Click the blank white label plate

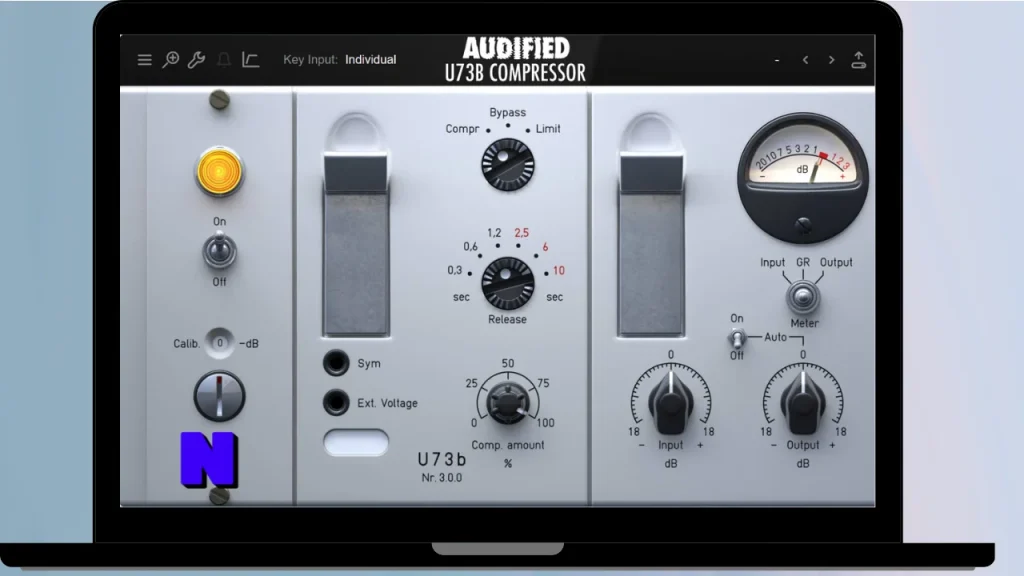point(356,442)
